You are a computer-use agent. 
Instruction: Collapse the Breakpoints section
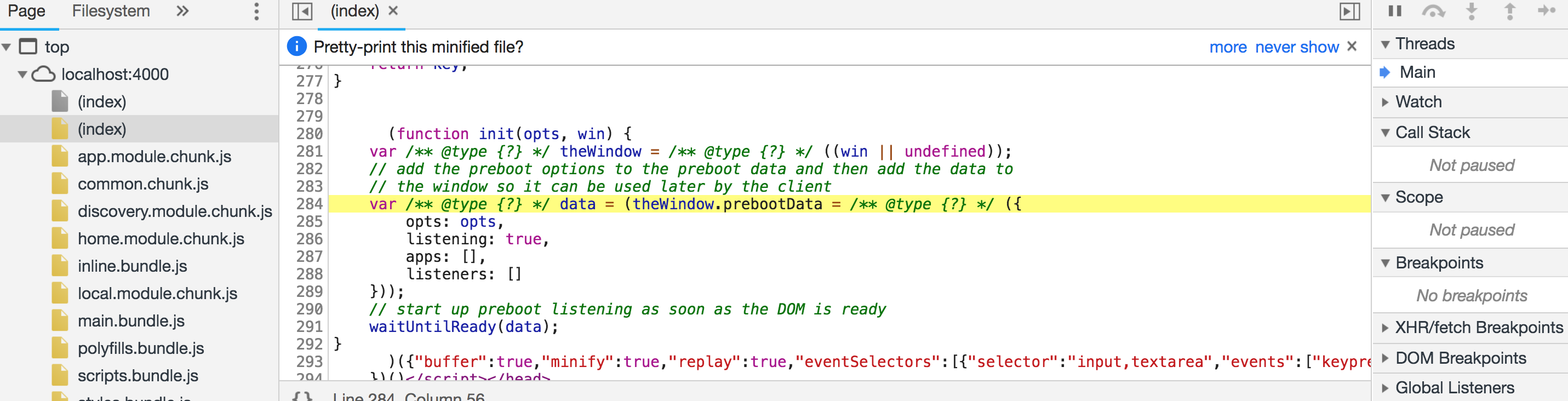tap(1386, 263)
